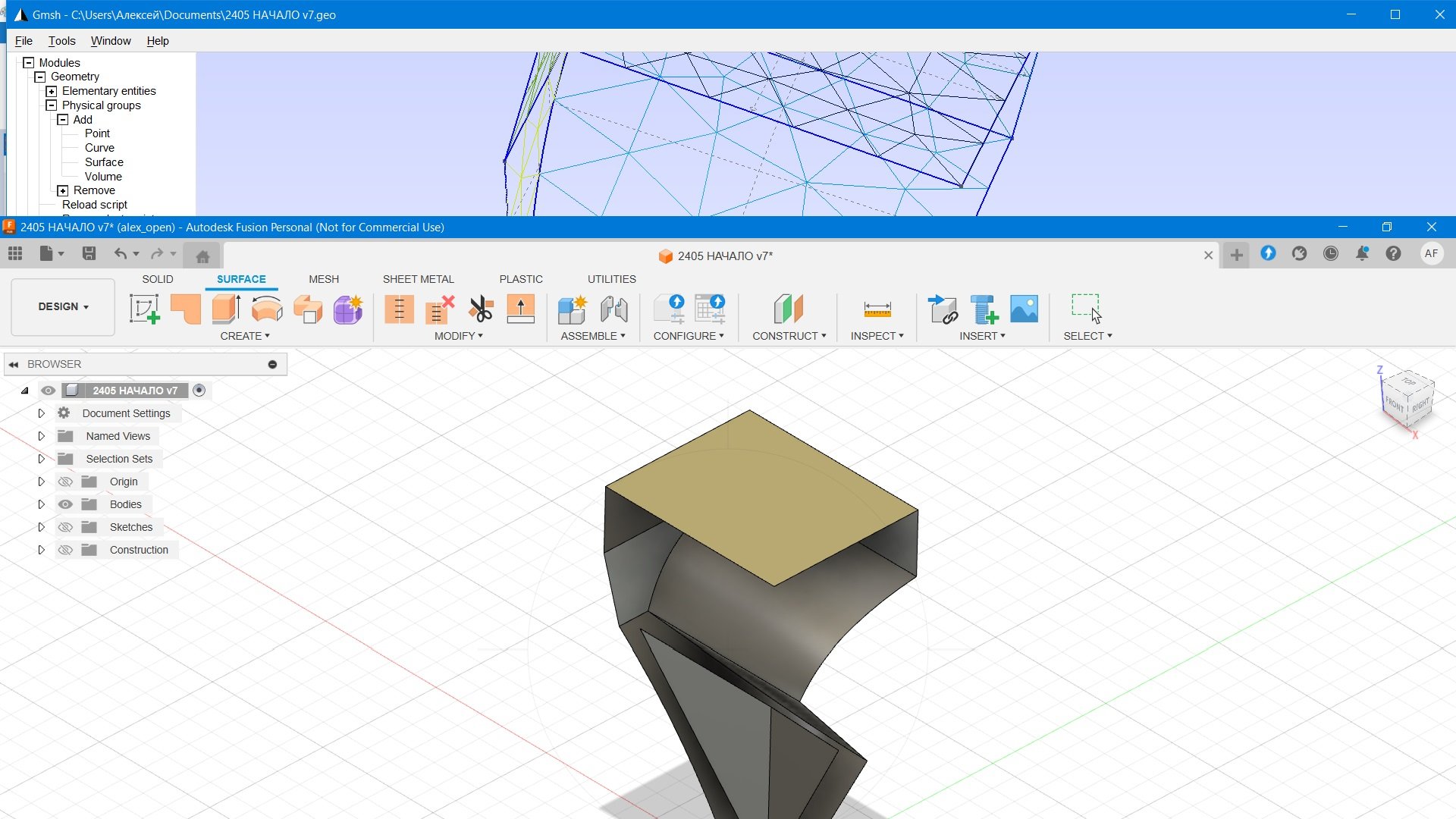Image resolution: width=1456 pixels, height=819 pixels.
Task: Add new design tab plus button
Action: (1237, 256)
